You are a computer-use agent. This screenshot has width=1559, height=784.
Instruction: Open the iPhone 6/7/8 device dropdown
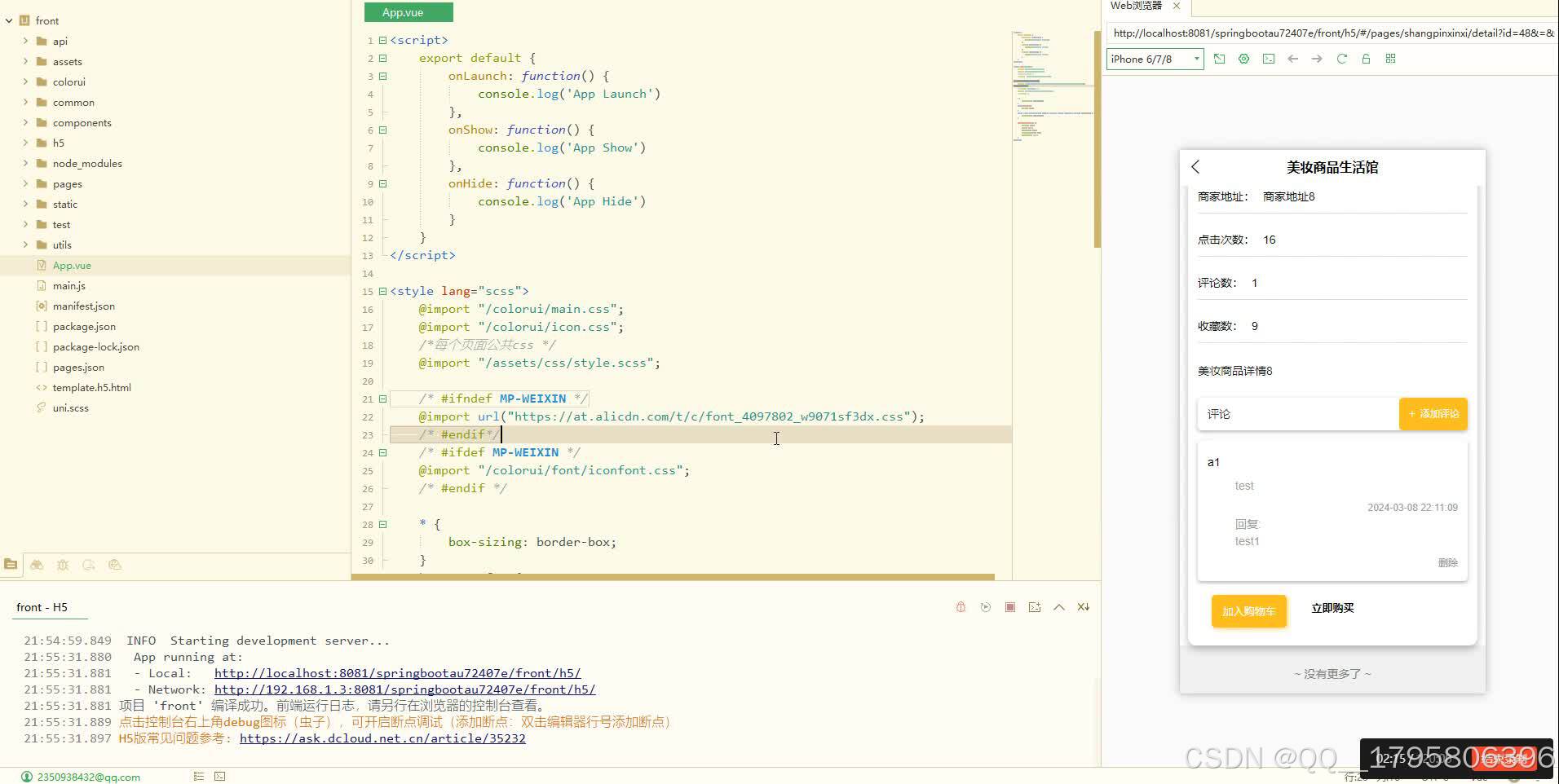point(1155,59)
